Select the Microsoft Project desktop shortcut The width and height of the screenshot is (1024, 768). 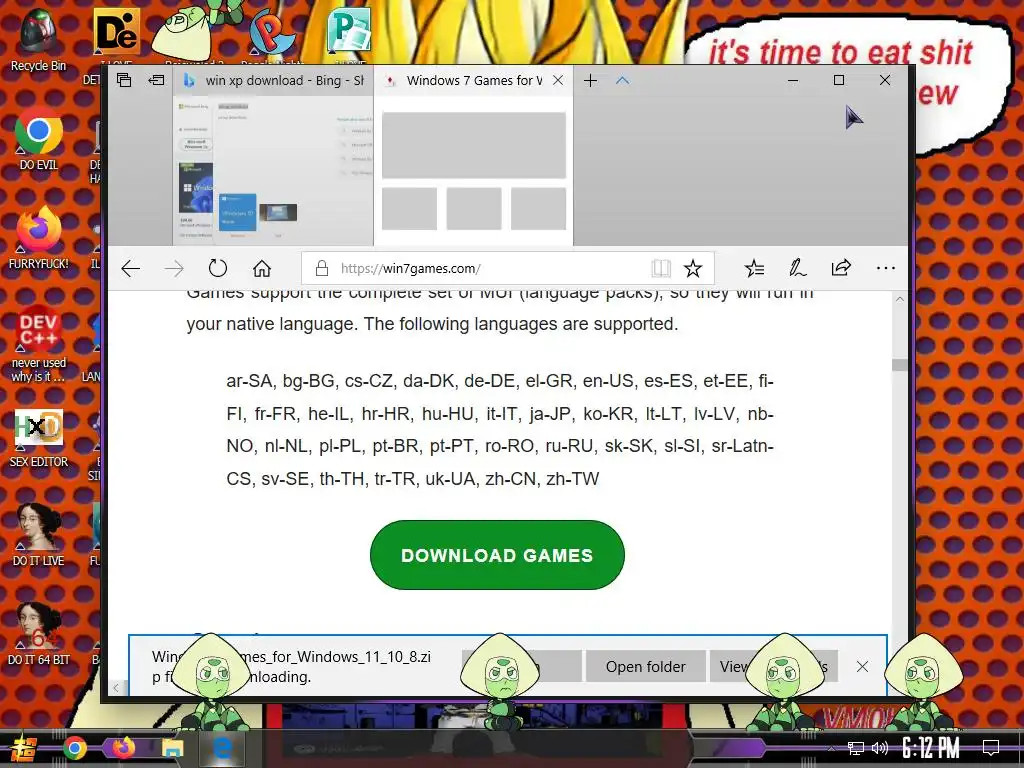[x=349, y=29]
